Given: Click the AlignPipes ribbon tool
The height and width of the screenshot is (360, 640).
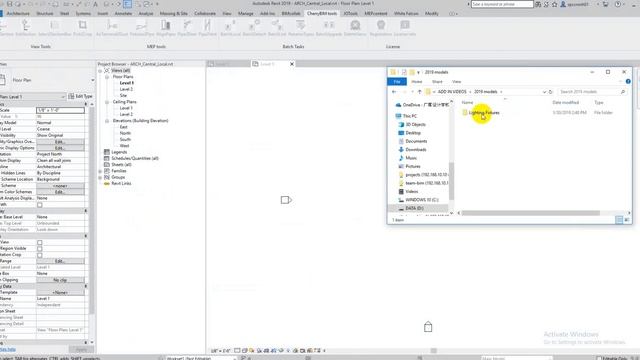Looking at the screenshot, I should tap(166, 28).
